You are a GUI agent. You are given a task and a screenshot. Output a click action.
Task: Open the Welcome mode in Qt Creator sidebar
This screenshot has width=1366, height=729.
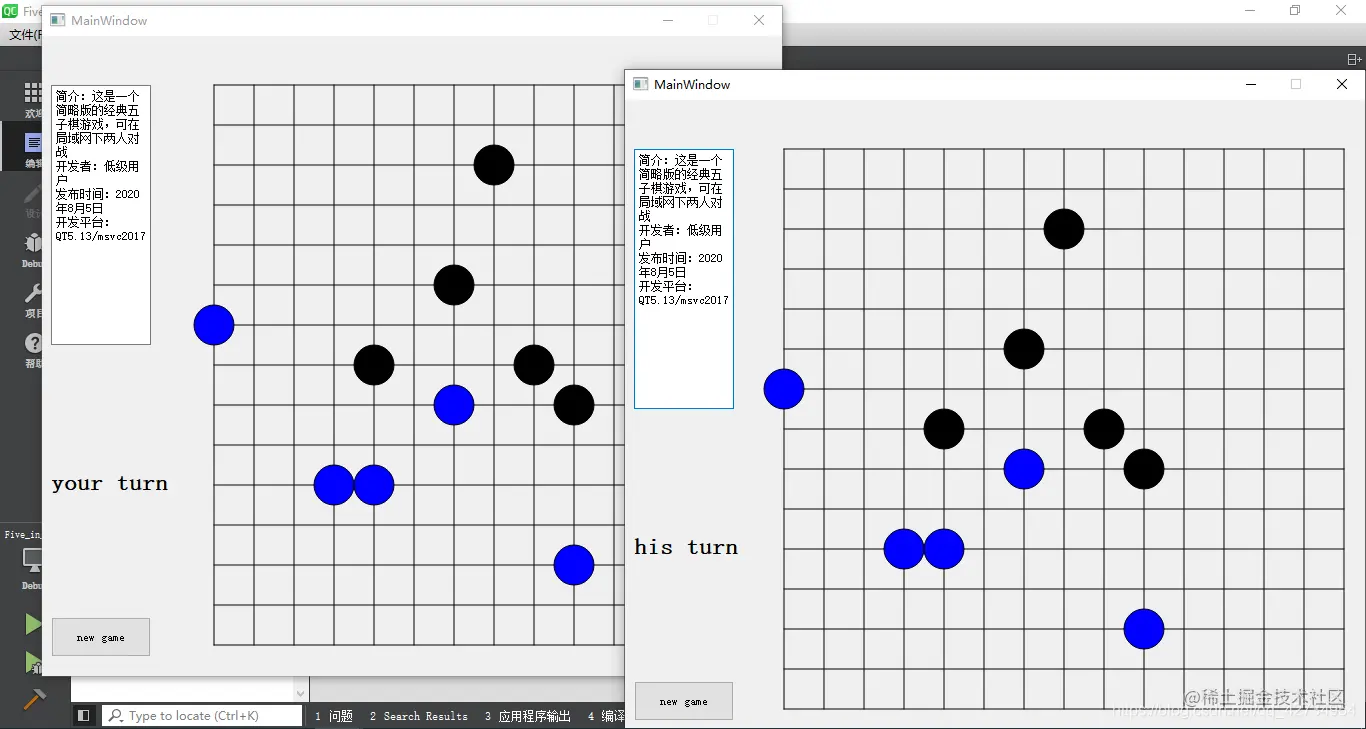pyautogui.click(x=33, y=100)
